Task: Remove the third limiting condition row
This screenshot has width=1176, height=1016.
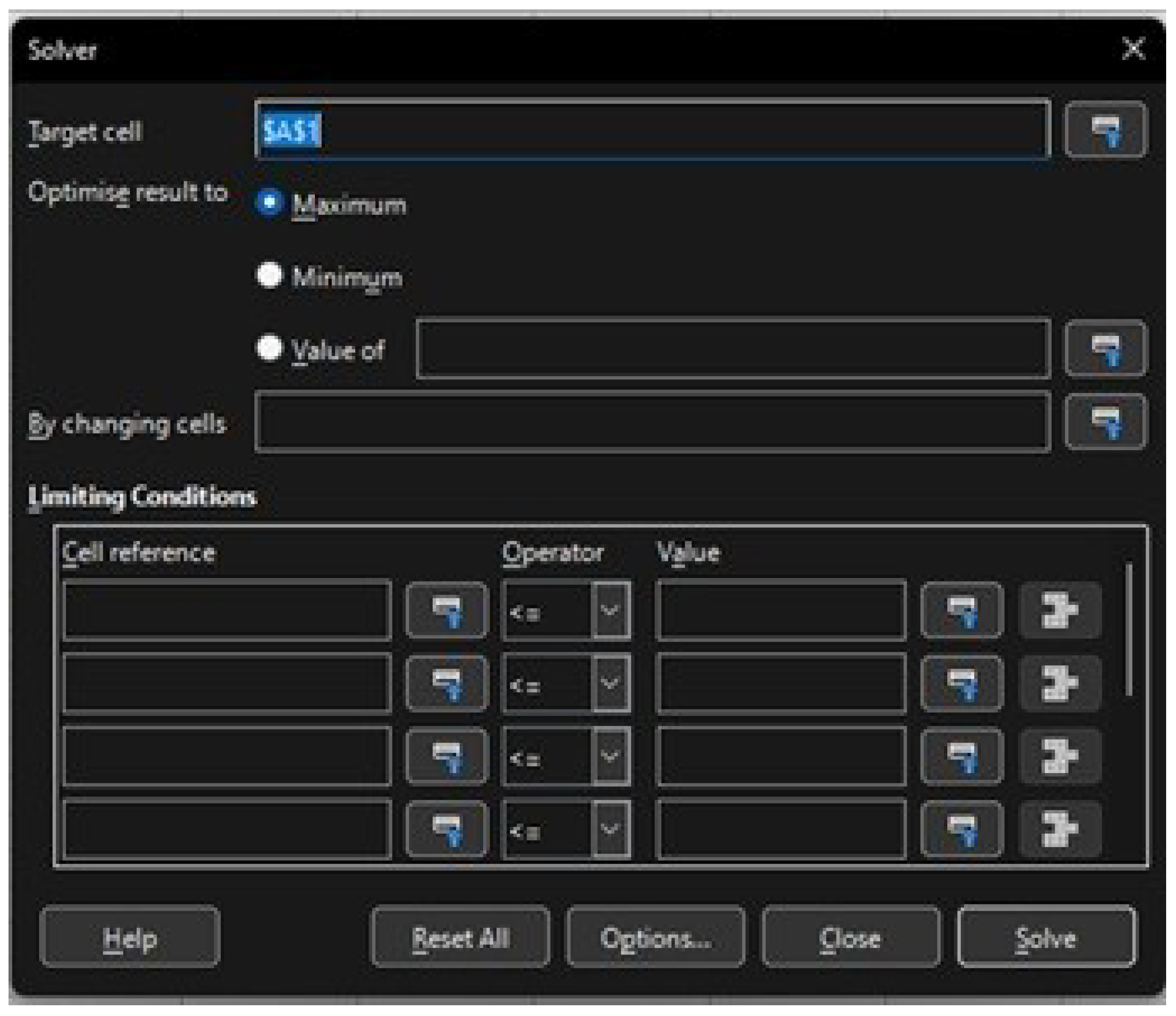Action: 1060,756
